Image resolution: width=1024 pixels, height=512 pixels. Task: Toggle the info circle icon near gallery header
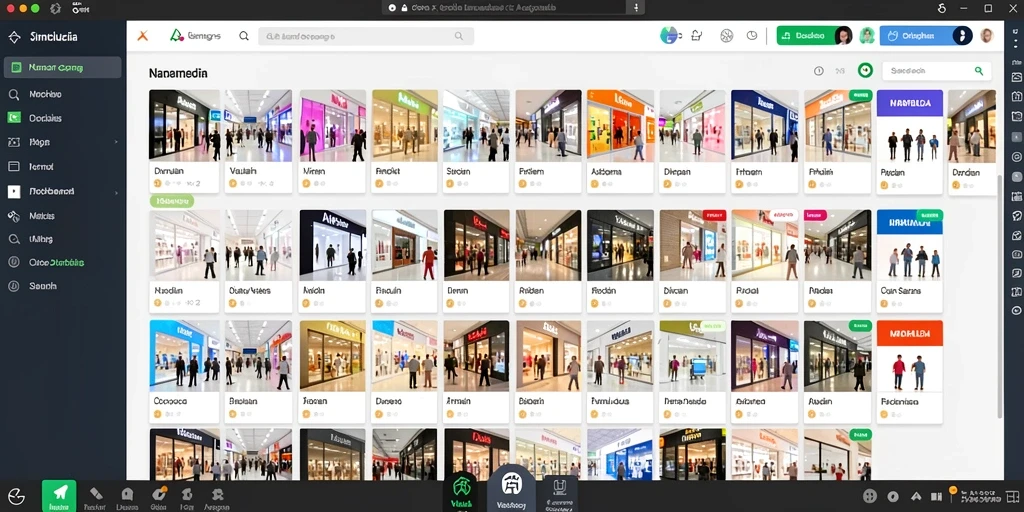click(x=818, y=71)
